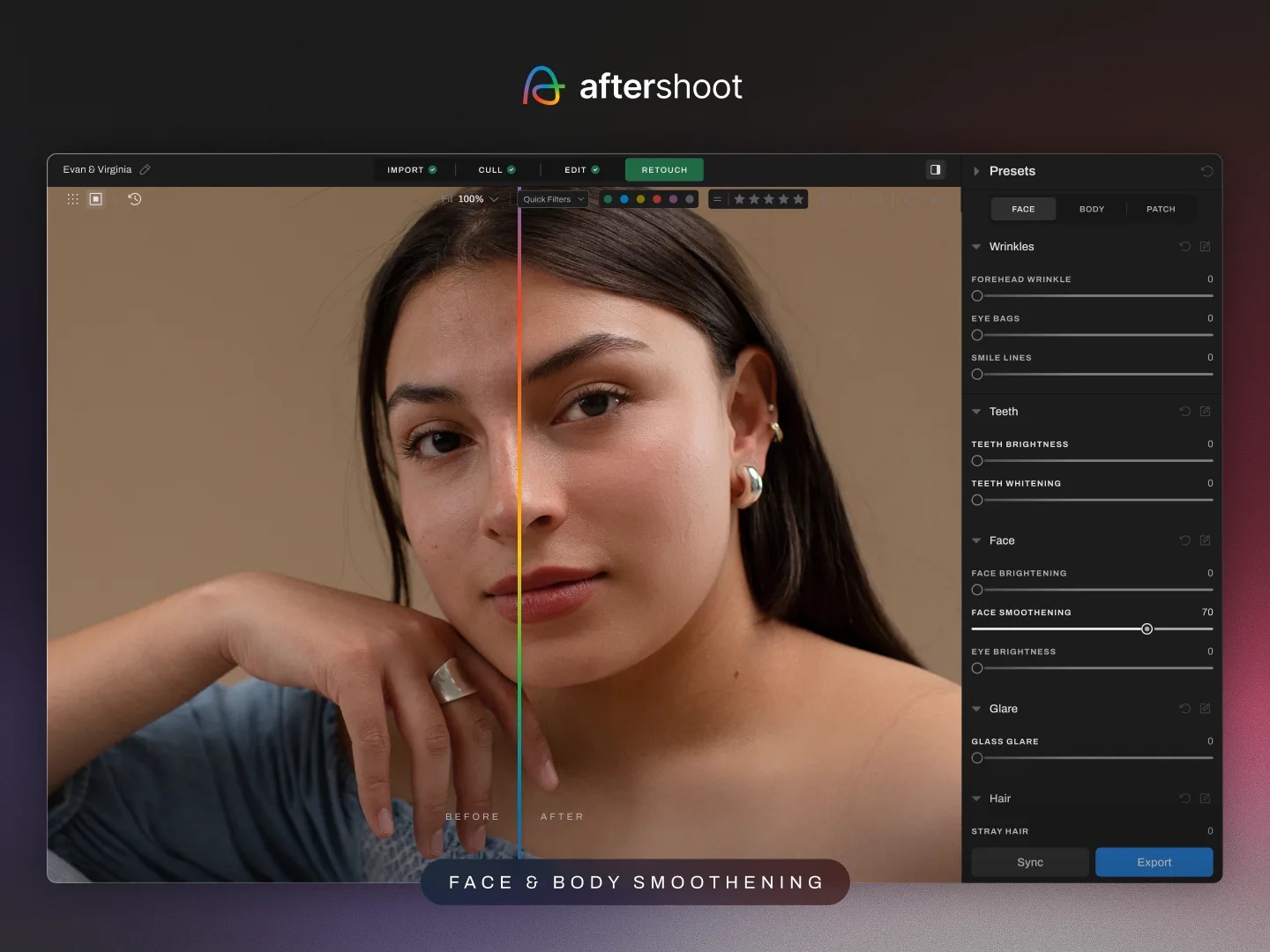Click the history/restore icon near the top left
The height and width of the screenshot is (952, 1270).
point(134,199)
